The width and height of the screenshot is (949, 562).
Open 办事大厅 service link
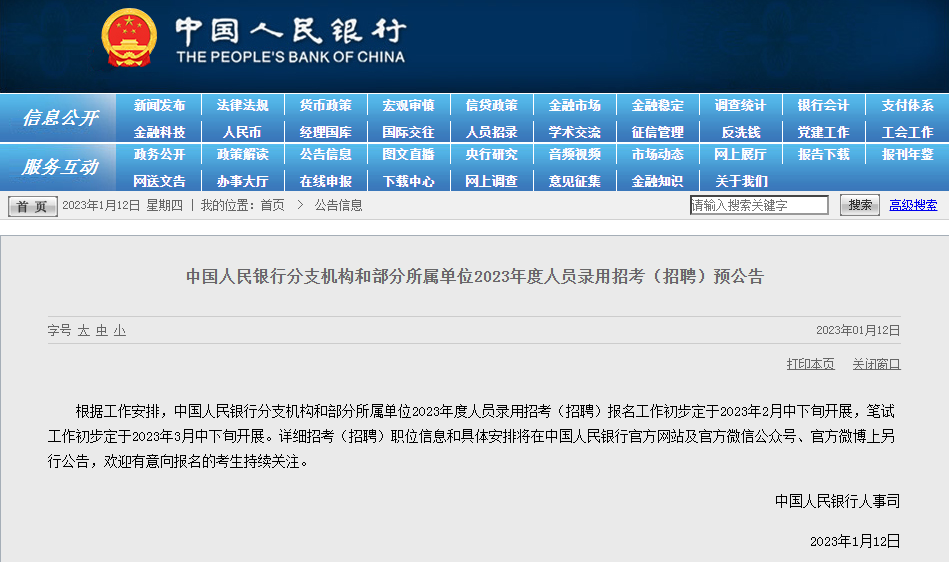[242, 181]
